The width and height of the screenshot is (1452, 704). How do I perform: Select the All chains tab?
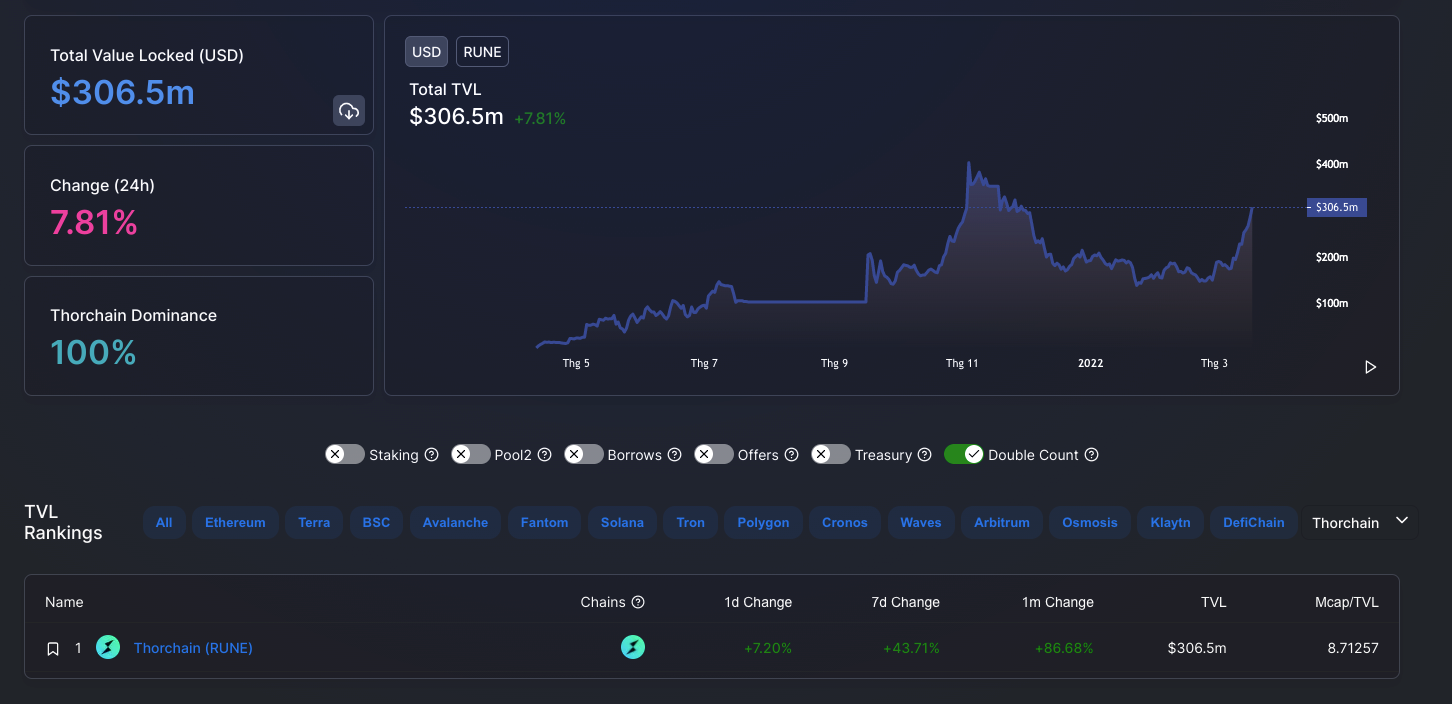pos(164,523)
